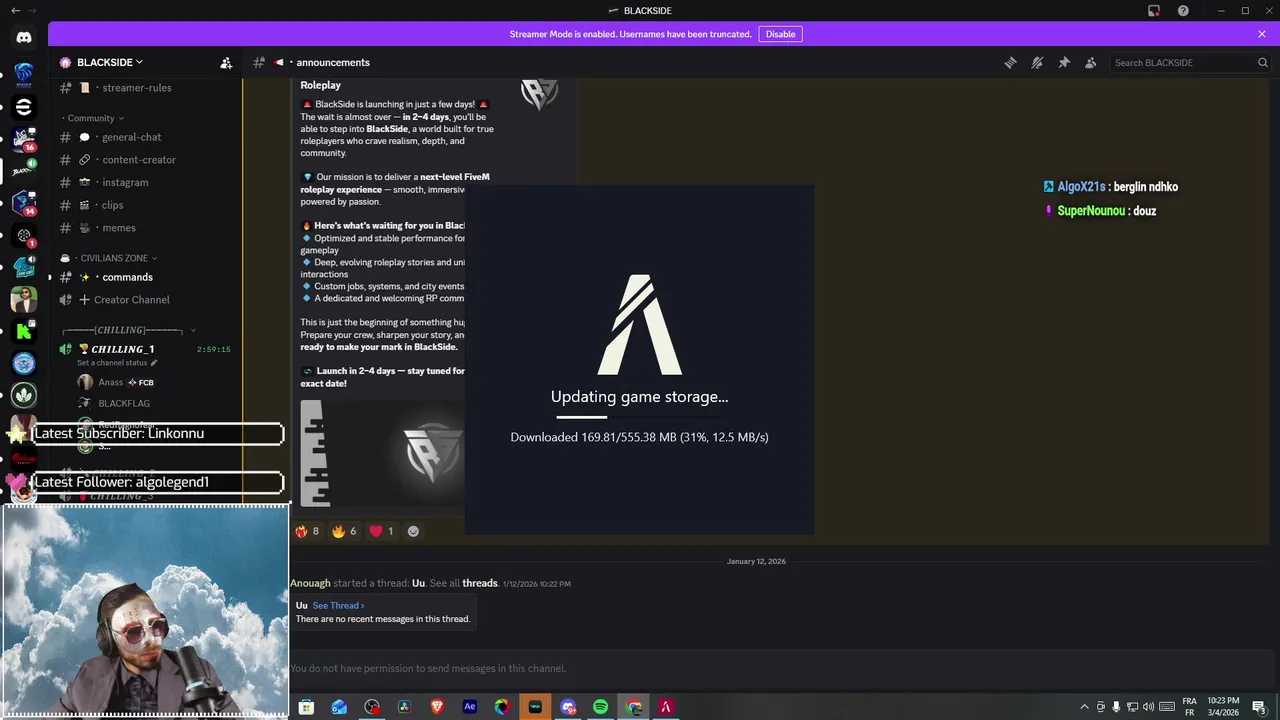Join the Creator Channel voice channel
1280x720 pixels.
point(131,300)
